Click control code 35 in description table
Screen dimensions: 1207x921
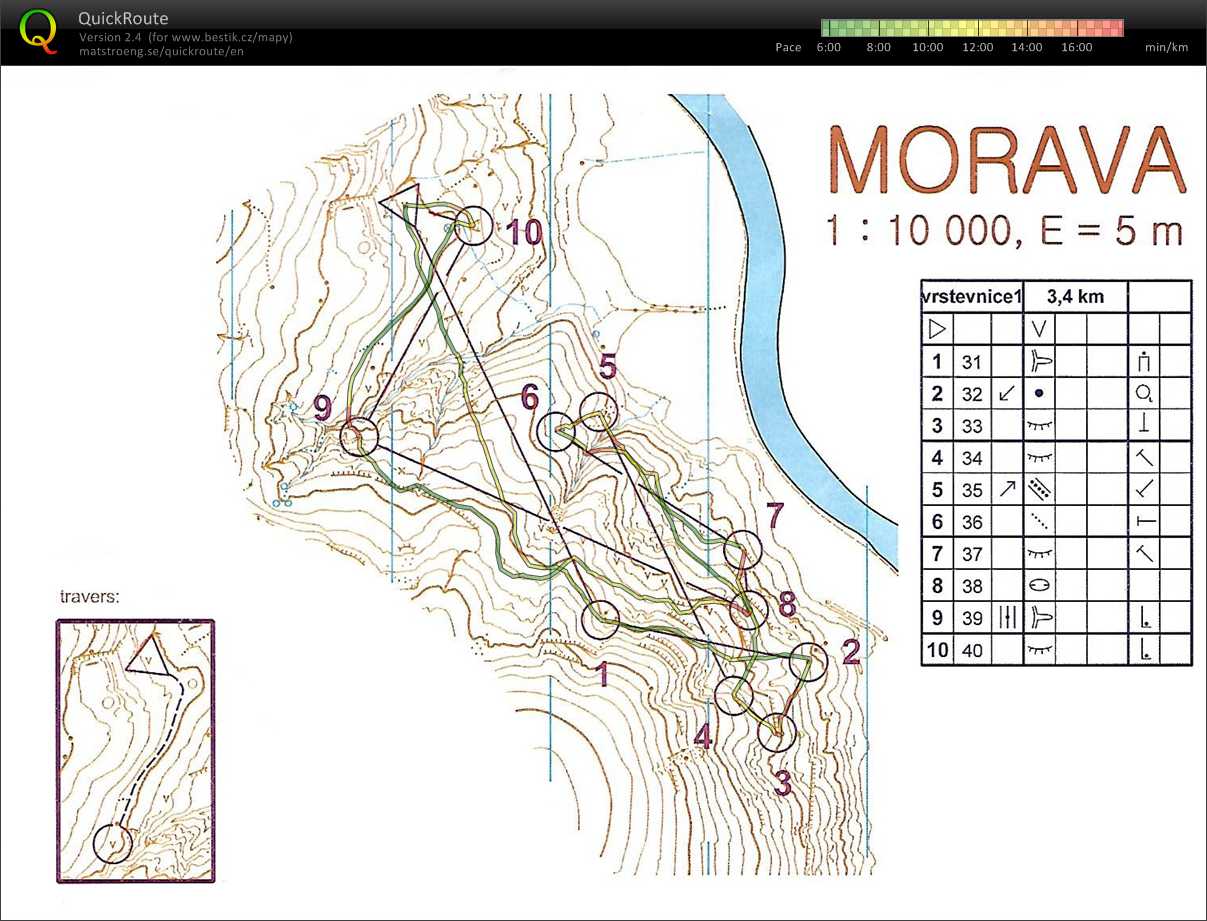pyautogui.click(x=970, y=490)
